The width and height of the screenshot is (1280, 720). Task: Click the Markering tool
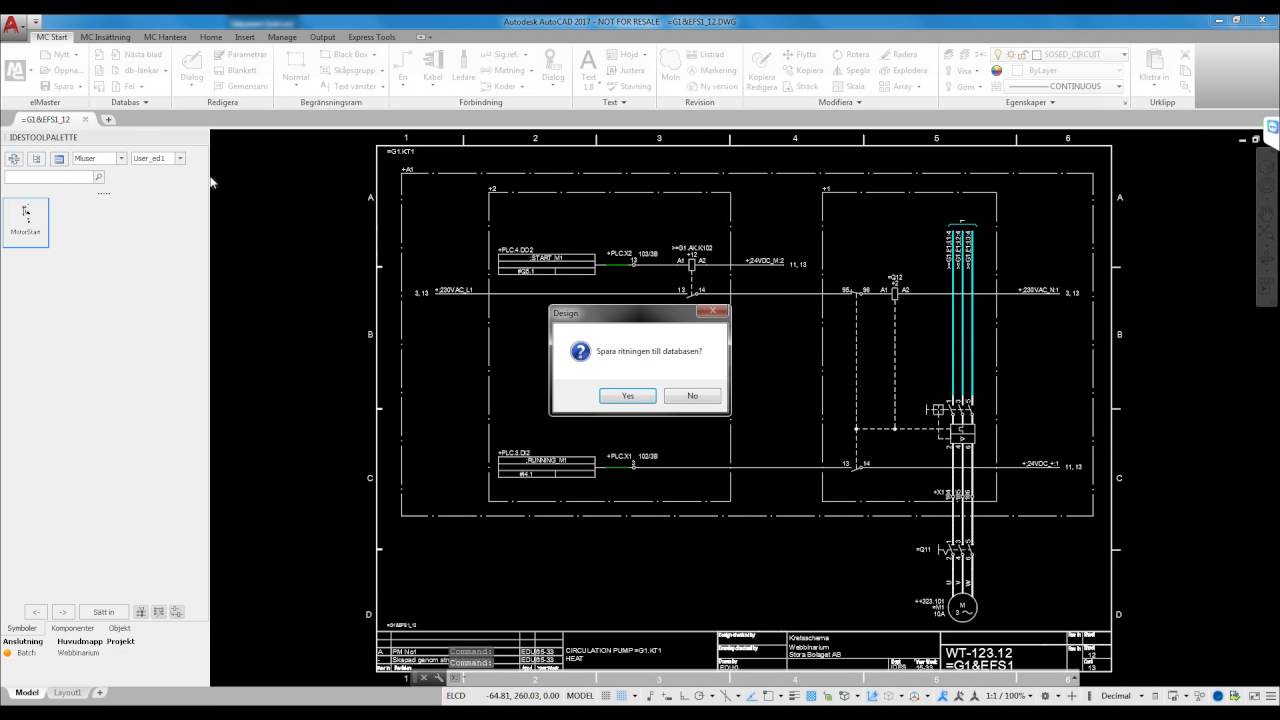click(712, 70)
